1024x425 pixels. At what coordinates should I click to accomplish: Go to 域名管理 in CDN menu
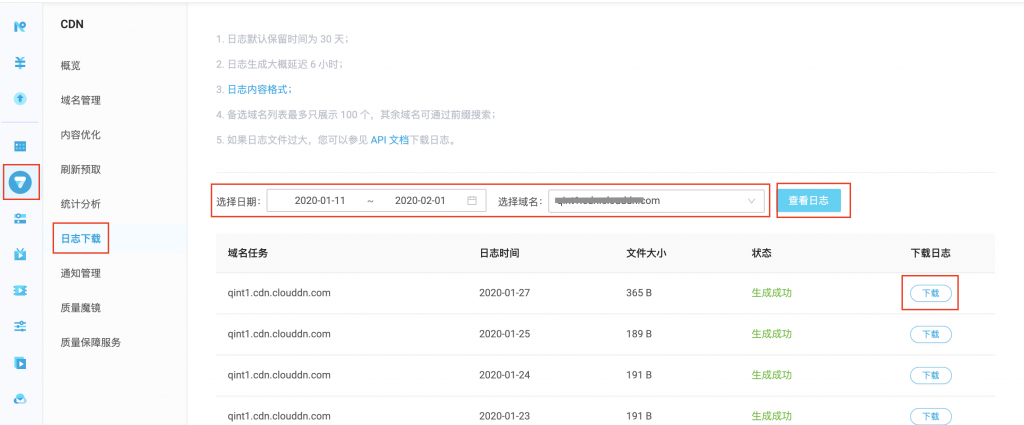pos(80,100)
